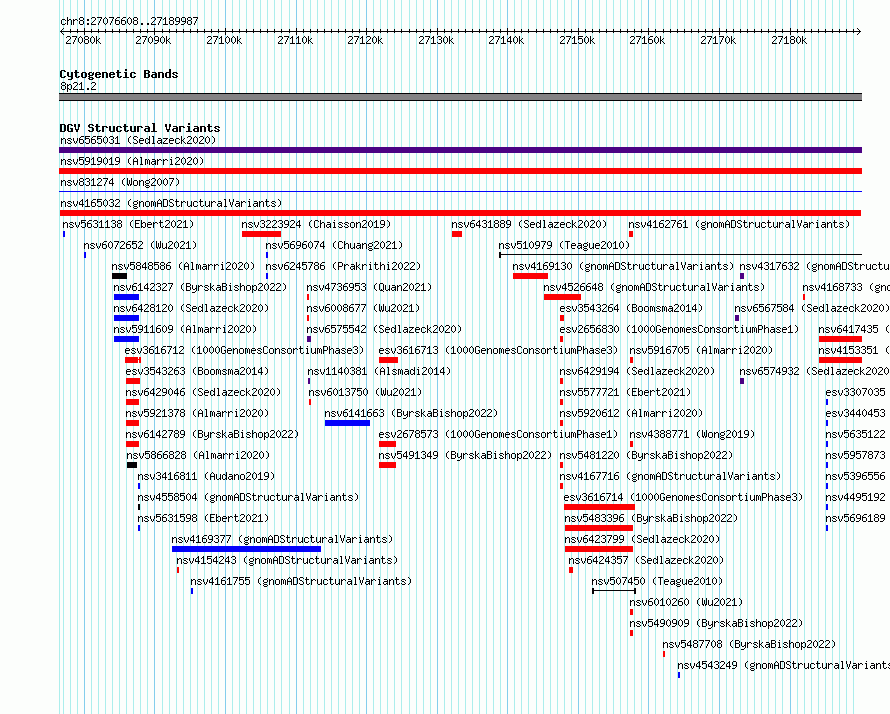
Task: Open the nsv4169130 variant label
Action: (623, 266)
